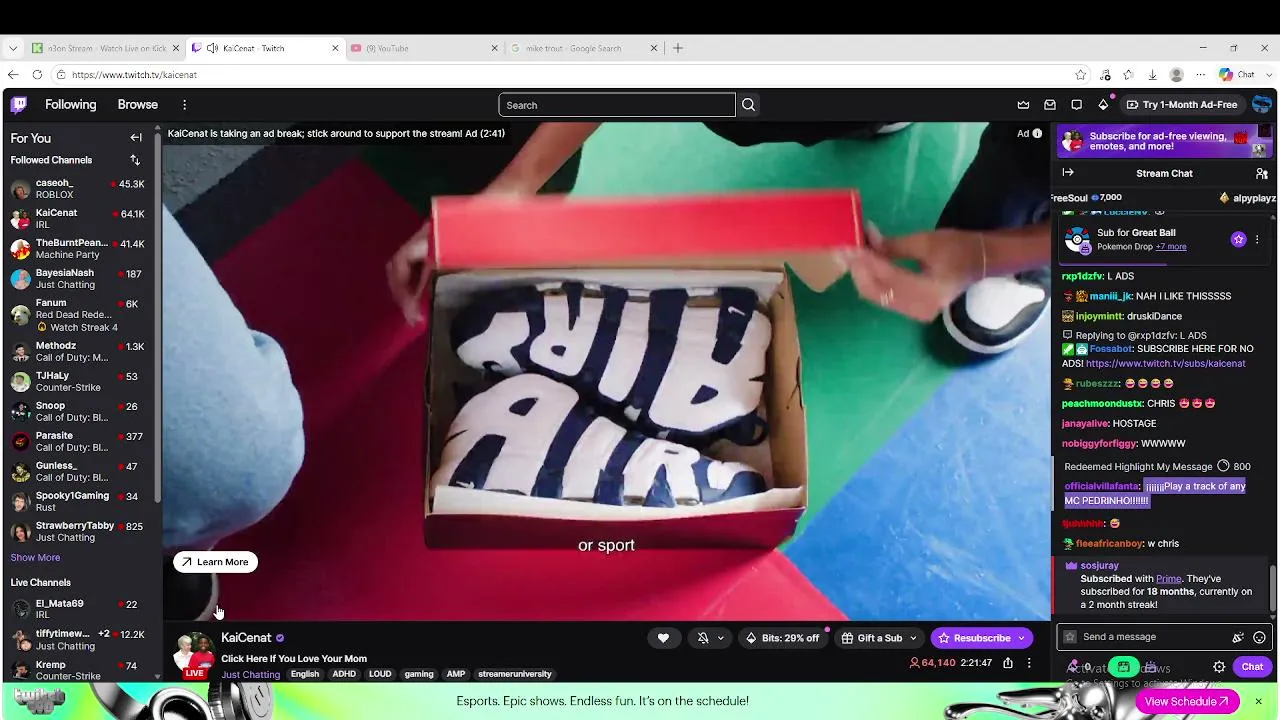Collapse the Stream Chat panel
1280x720 pixels.
(x=1068, y=173)
